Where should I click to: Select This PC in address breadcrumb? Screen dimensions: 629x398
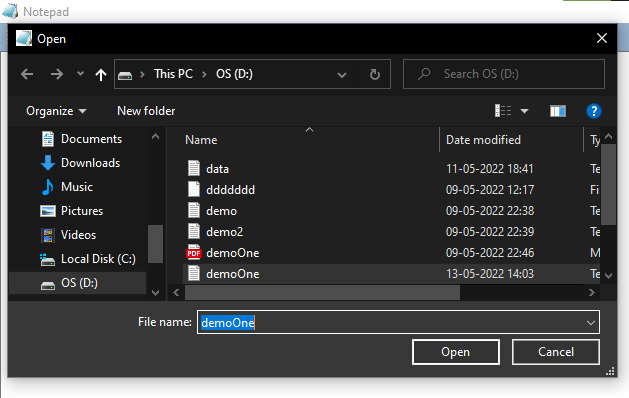(173, 74)
